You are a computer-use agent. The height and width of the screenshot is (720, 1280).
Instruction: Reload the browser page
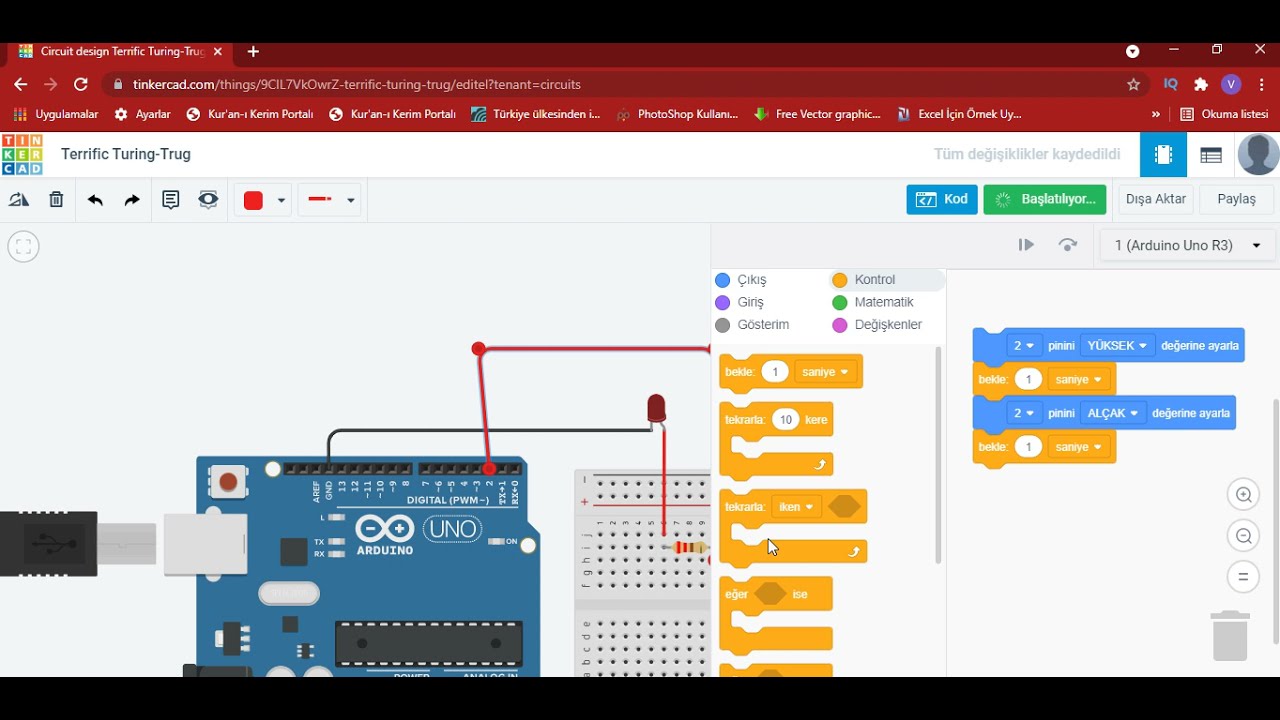tap(81, 85)
